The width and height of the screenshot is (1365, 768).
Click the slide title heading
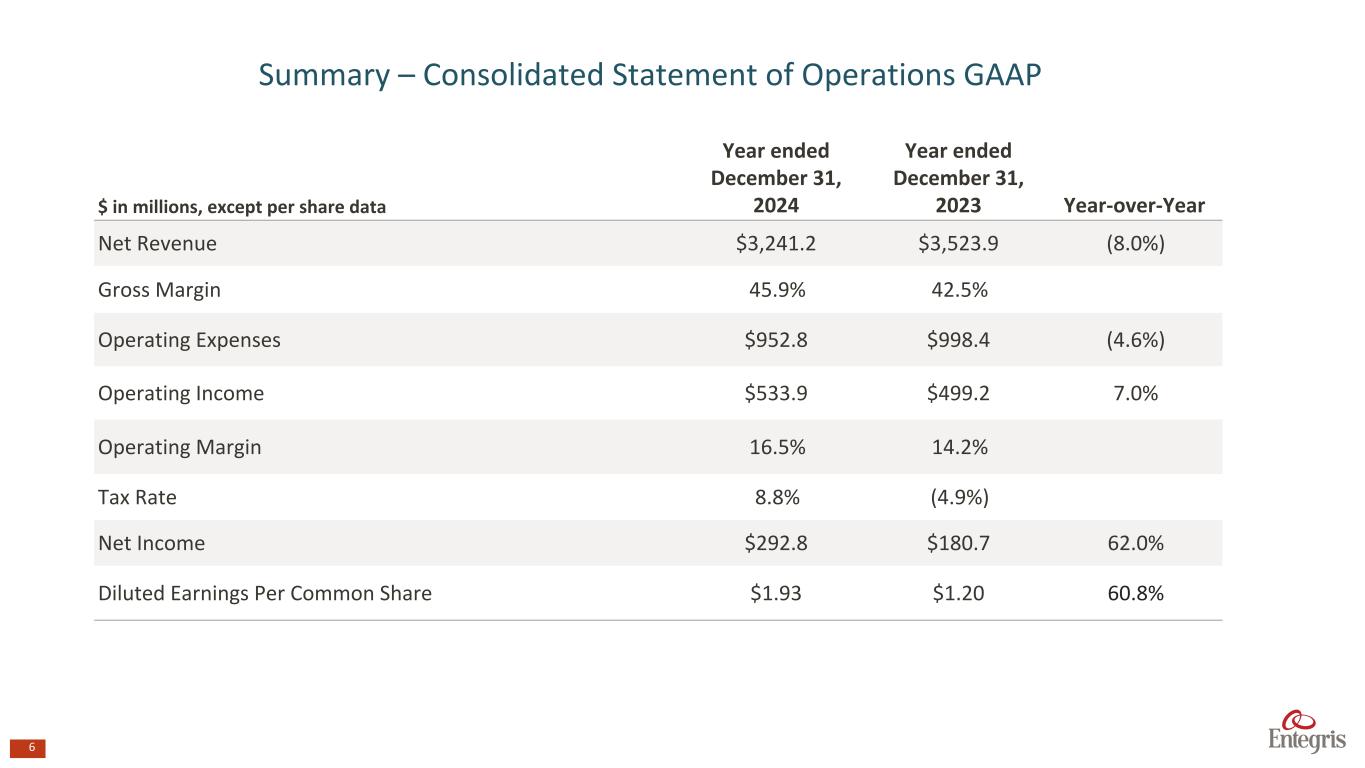coord(650,76)
